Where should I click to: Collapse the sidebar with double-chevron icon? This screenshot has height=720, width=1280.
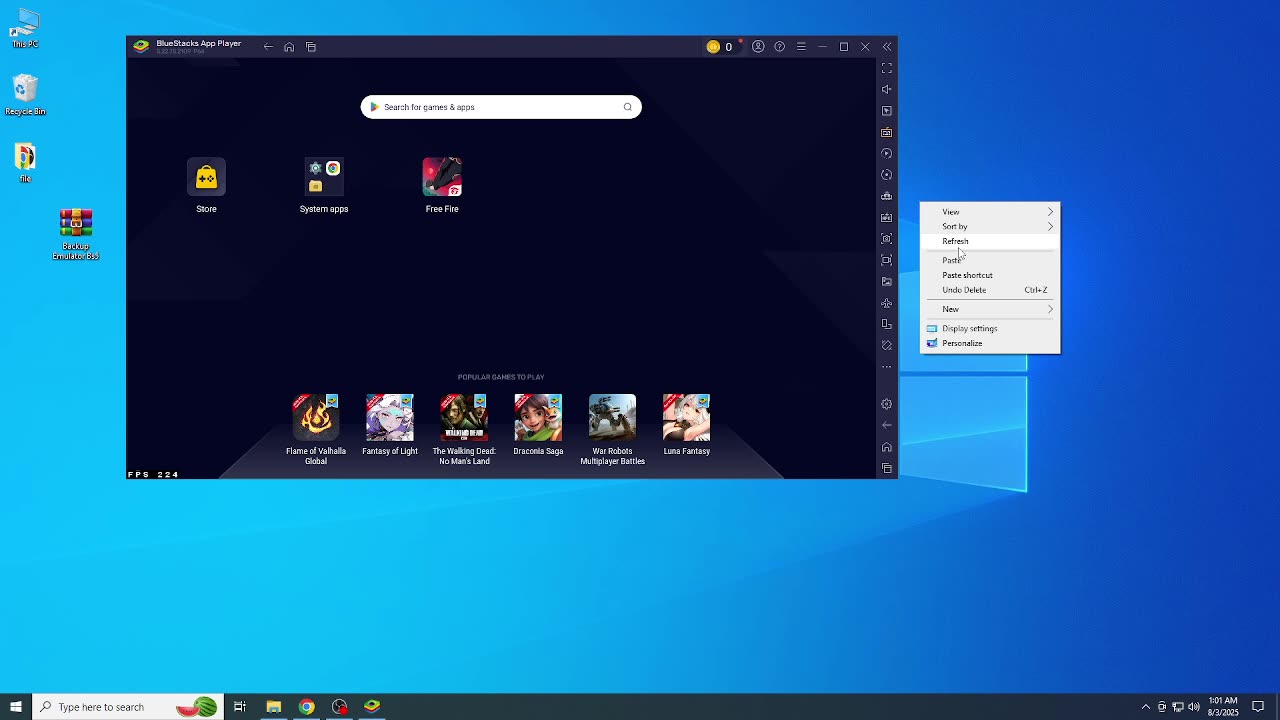point(886,47)
